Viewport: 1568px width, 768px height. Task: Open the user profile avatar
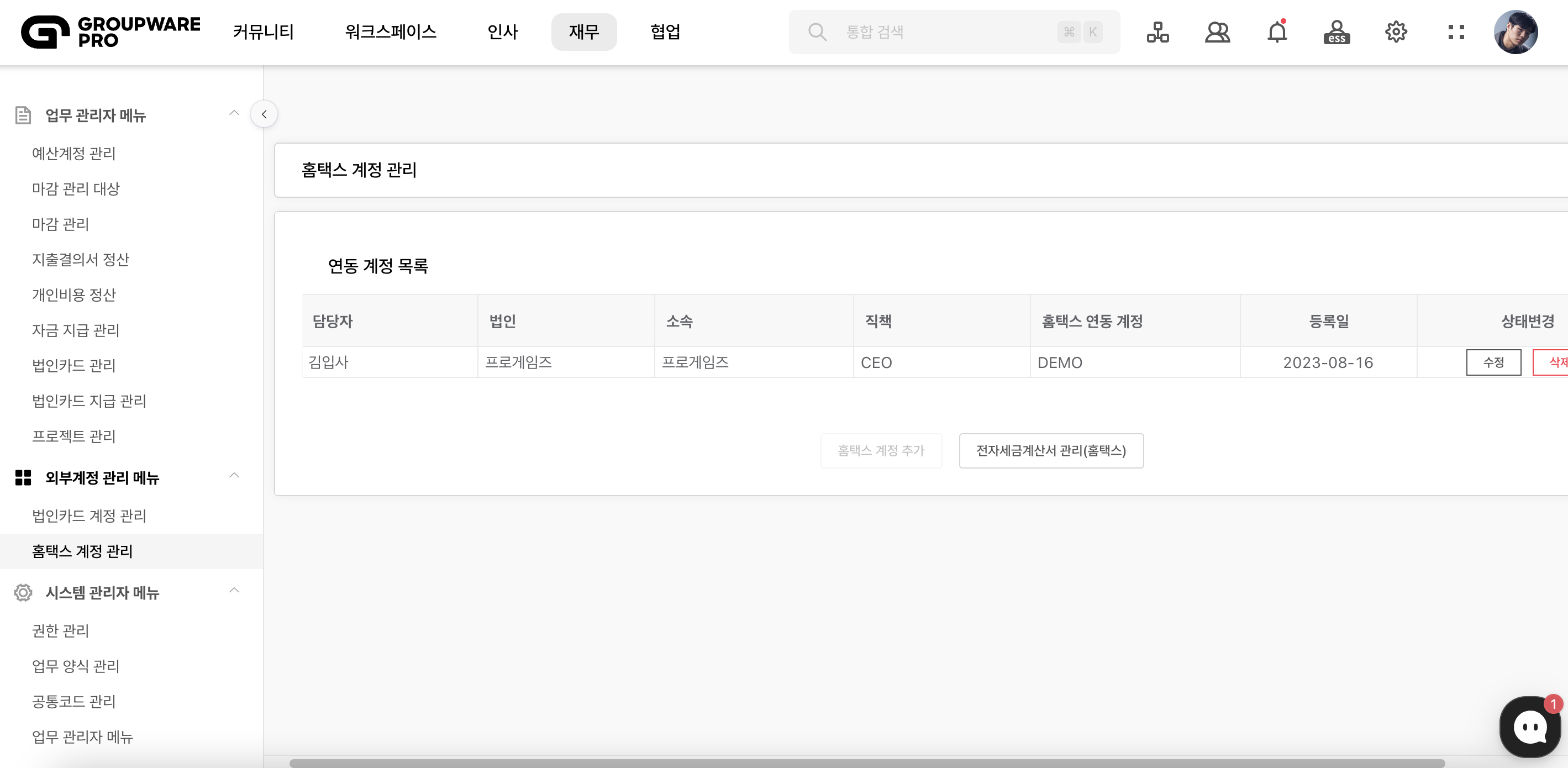pos(1515,31)
